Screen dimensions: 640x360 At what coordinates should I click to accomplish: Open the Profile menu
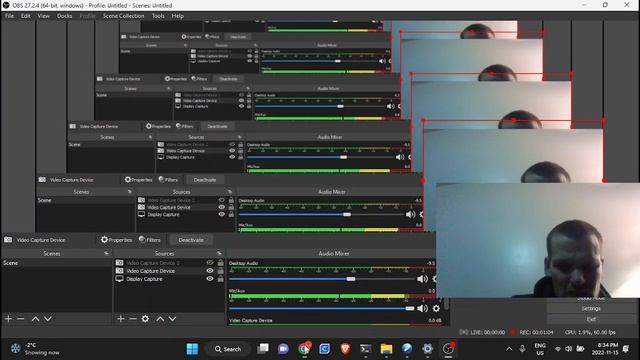click(87, 16)
